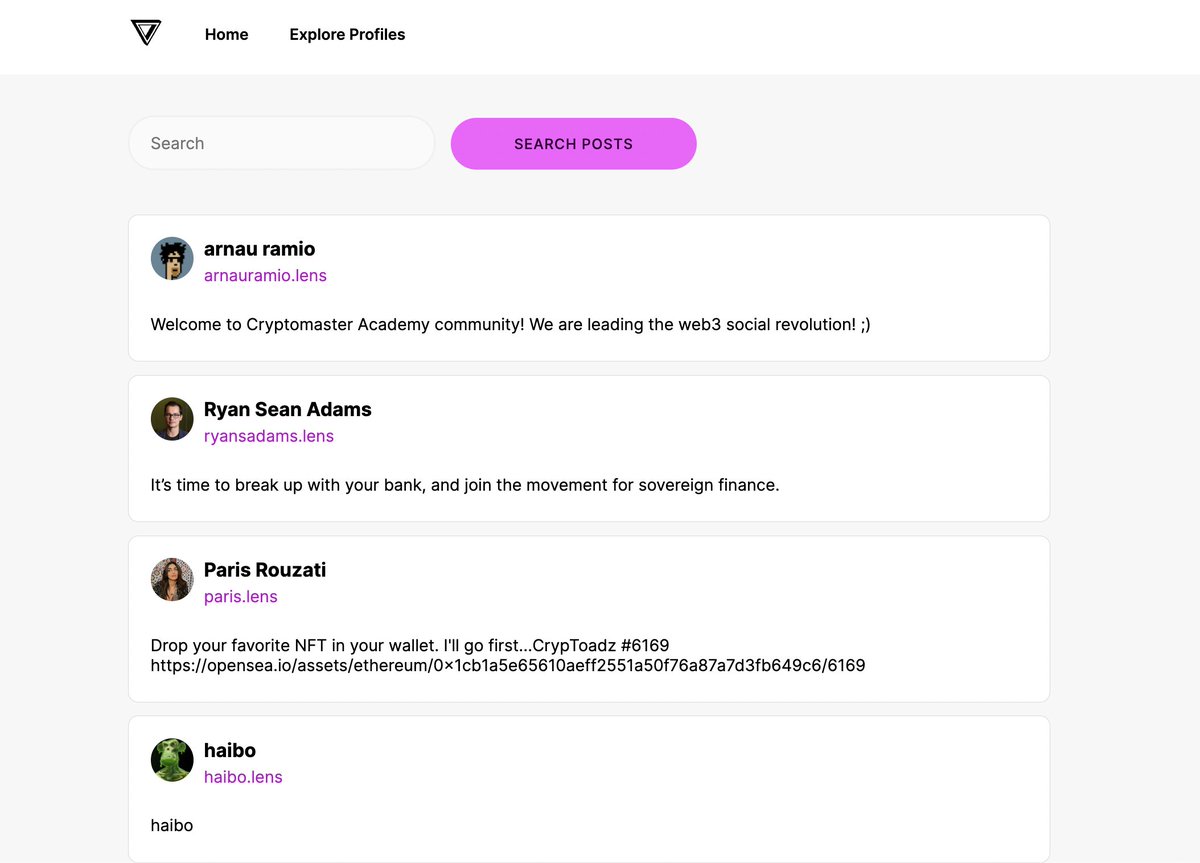Open the haibo.lens profile link
The width and height of the screenshot is (1200, 863).
coord(243,777)
